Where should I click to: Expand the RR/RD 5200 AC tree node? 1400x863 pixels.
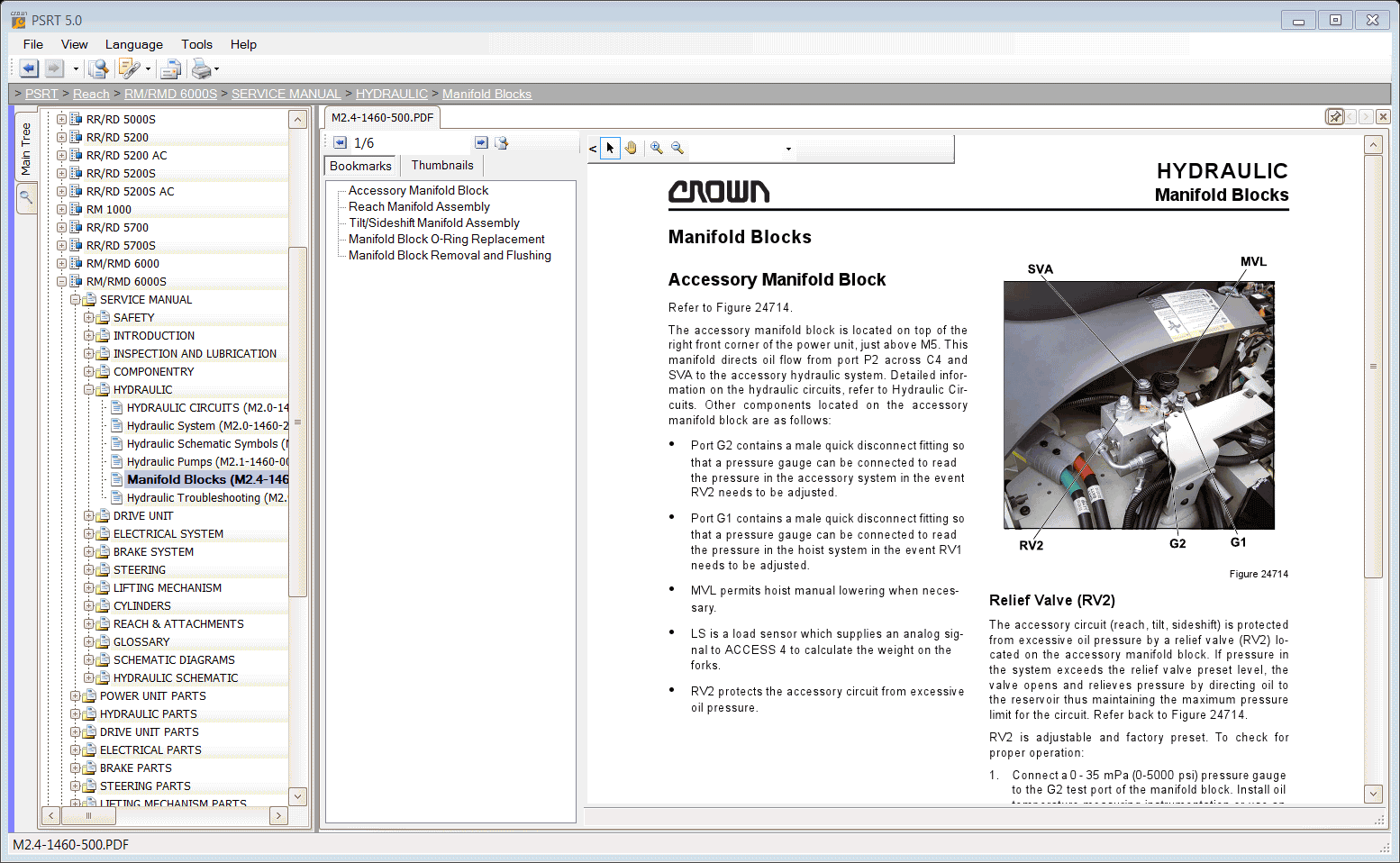tap(61, 155)
